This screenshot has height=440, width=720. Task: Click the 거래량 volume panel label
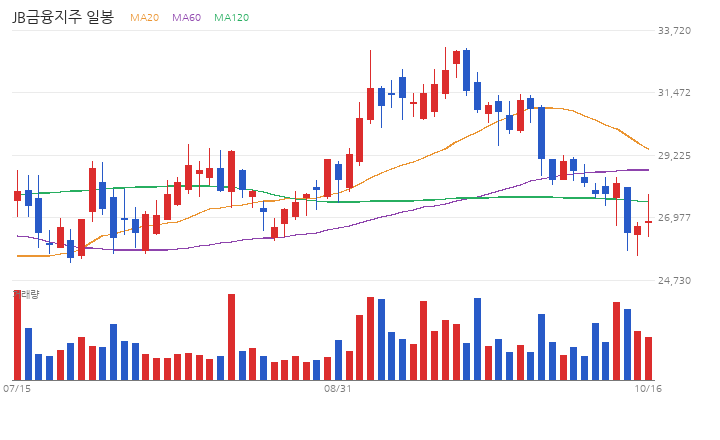tap(26, 294)
